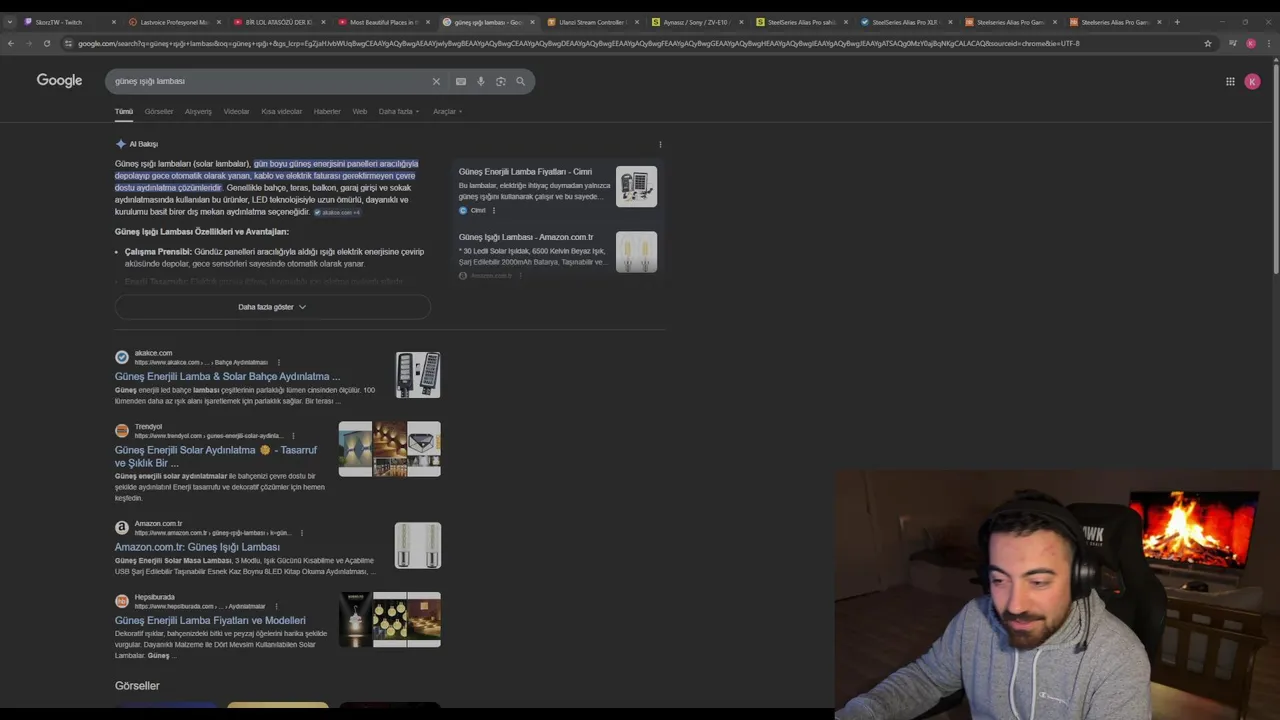This screenshot has width=1280, height=720.
Task: Expand AI overview with Daha fazla göster
Action: tap(272, 307)
